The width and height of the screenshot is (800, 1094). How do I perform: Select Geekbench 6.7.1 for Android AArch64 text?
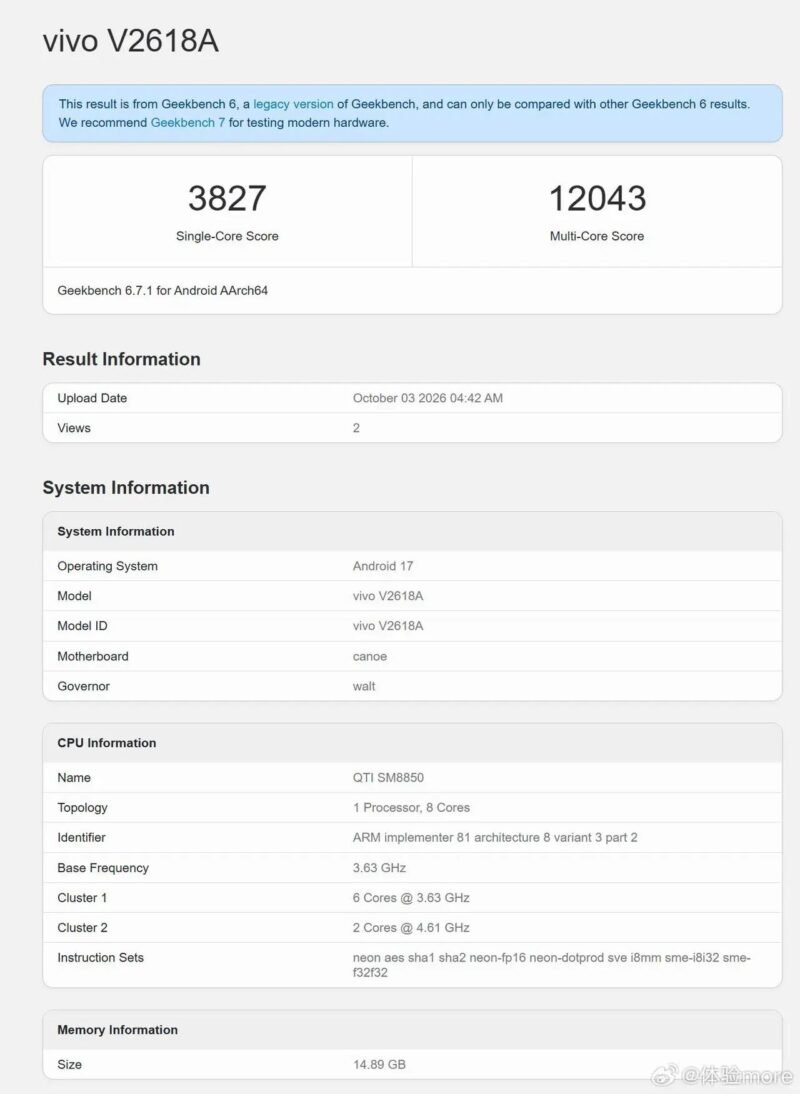pos(163,290)
